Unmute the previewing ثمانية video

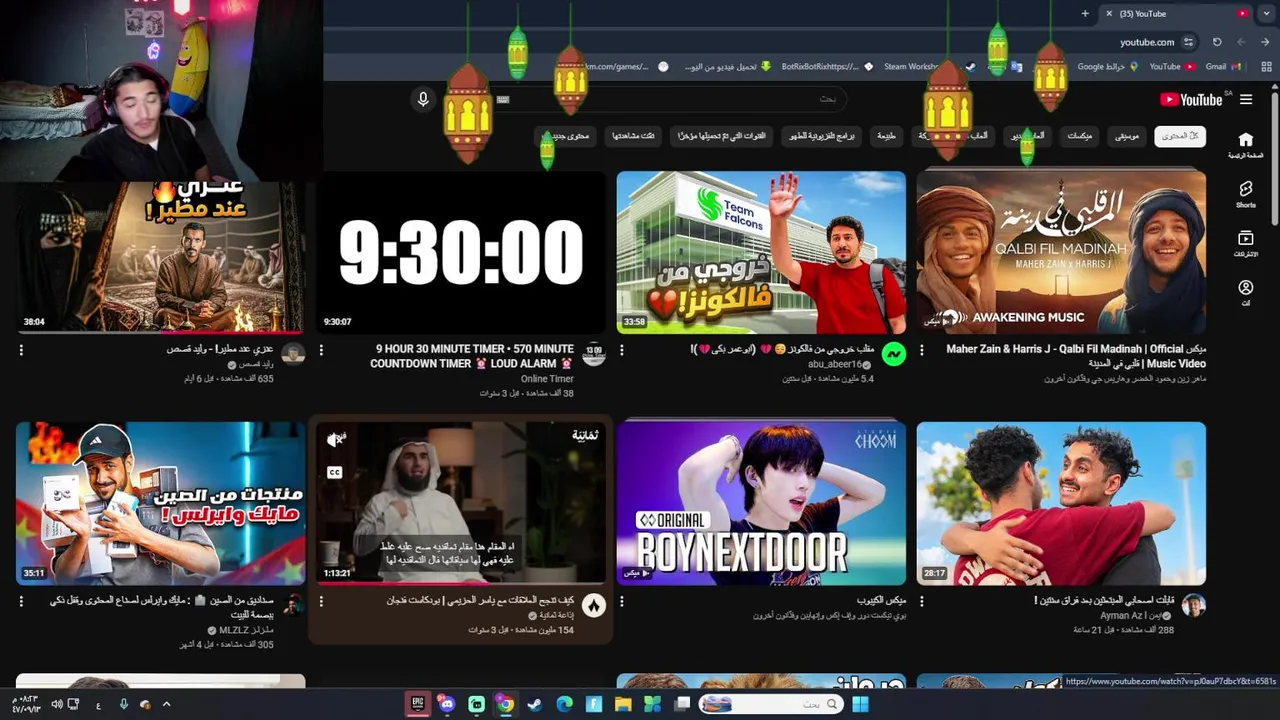click(336, 439)
